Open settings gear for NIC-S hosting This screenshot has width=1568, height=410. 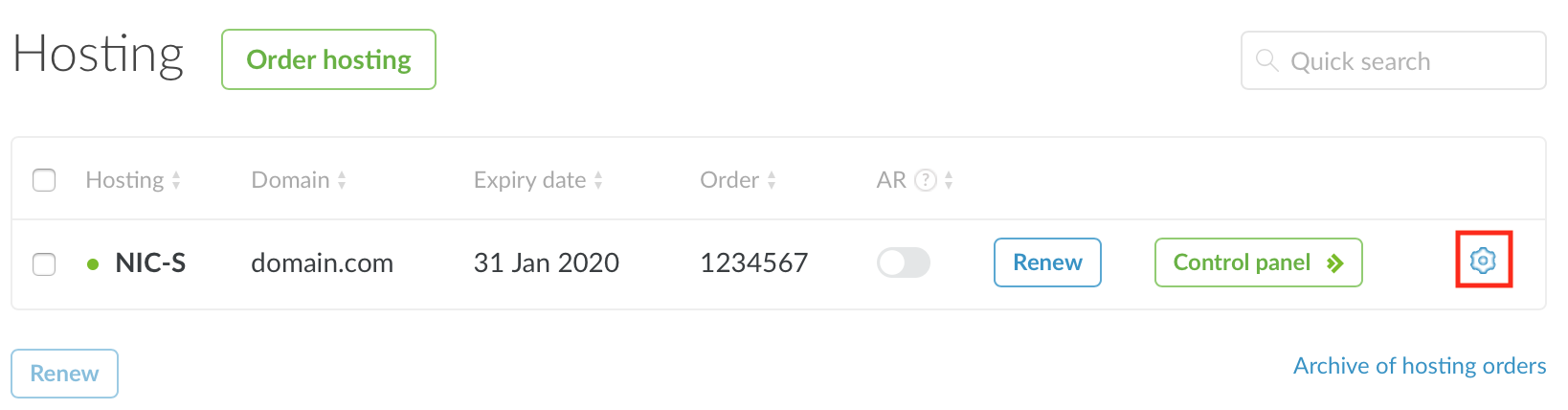point(1483,260)
